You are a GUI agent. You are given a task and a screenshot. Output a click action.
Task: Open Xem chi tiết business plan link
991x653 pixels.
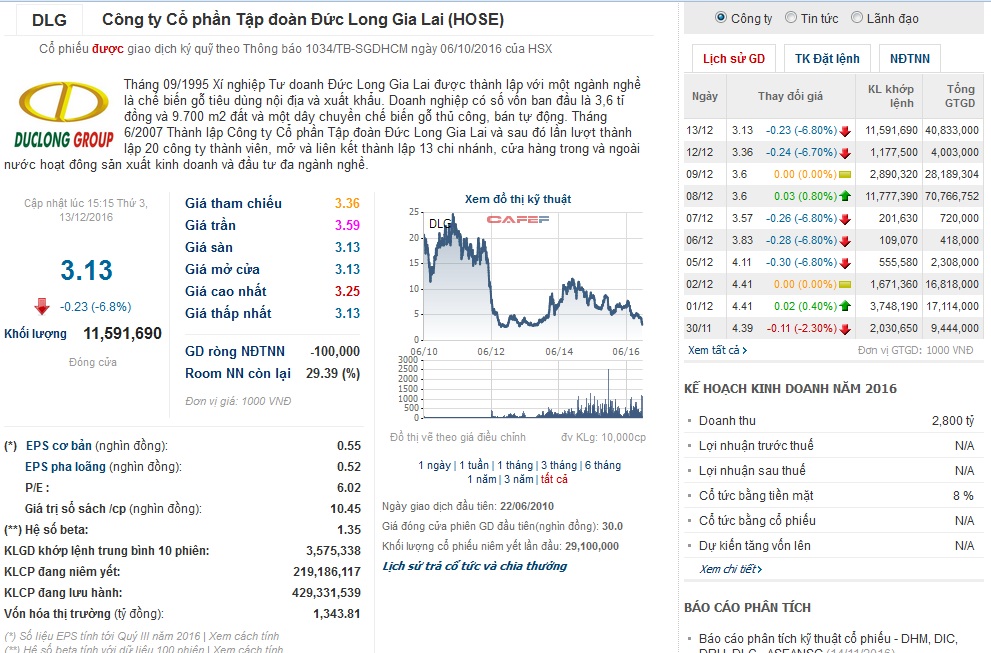tap(731, 569)
